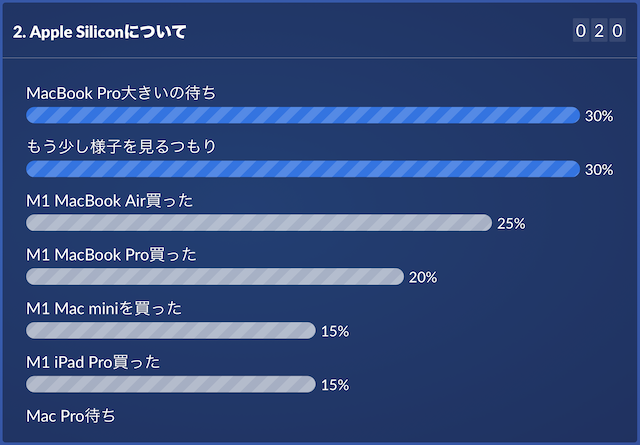Choose the "M1 iPad Pro買った" answer
This screenshot has height=445, width=640.
pyautogui.click(x=93, y=362)
